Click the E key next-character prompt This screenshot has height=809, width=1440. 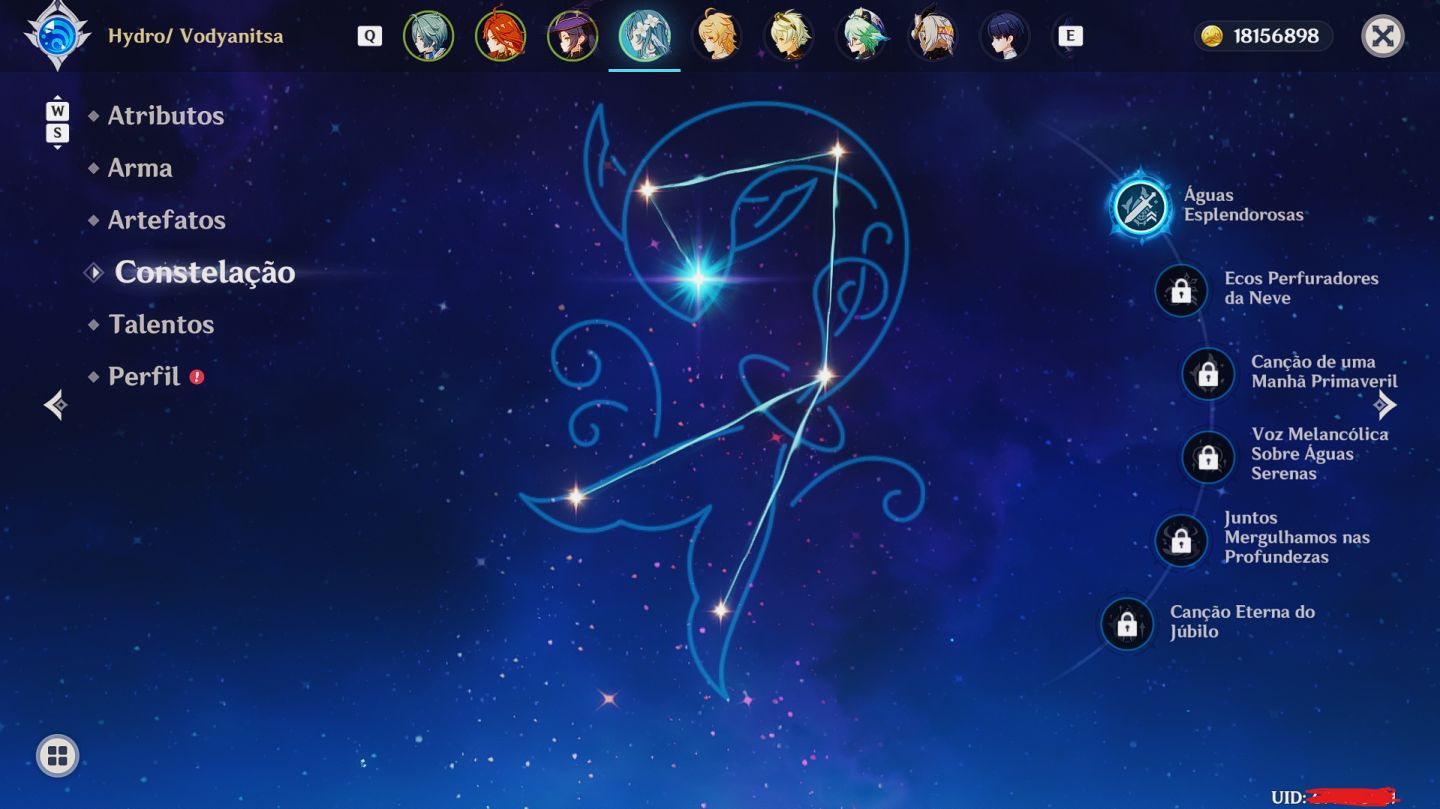tap(1070, 36)
